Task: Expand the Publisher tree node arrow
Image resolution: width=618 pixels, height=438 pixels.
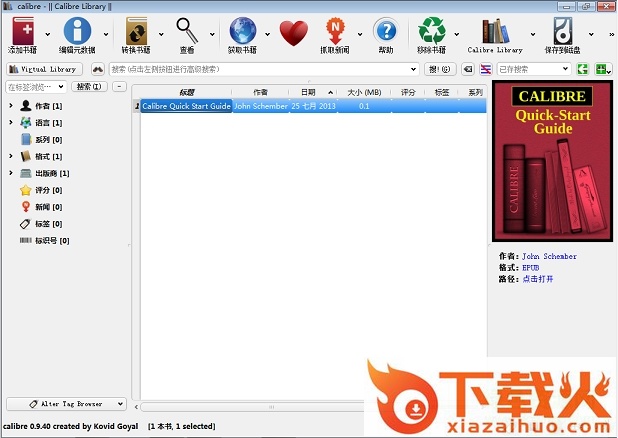Action: coord(11,173)
